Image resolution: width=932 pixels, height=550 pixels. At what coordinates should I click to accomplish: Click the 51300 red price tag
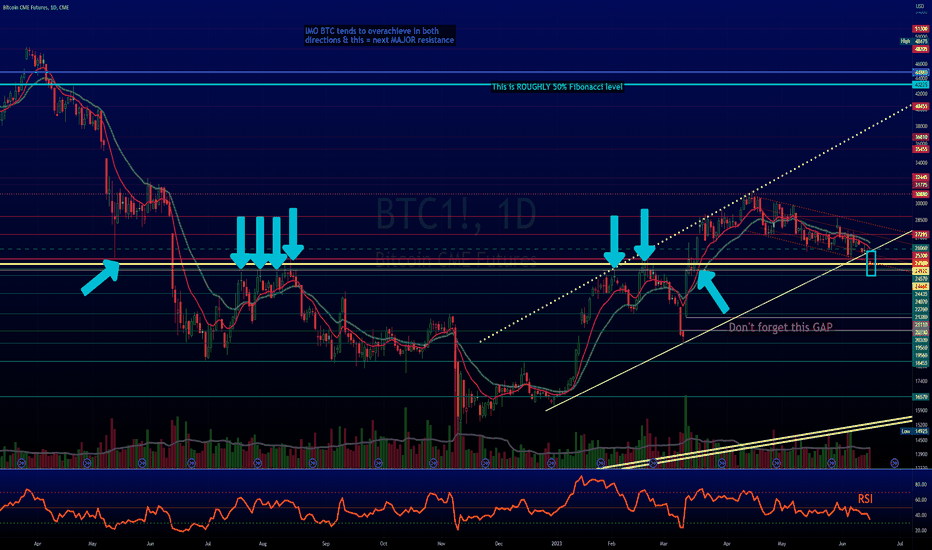pos(921,29)
